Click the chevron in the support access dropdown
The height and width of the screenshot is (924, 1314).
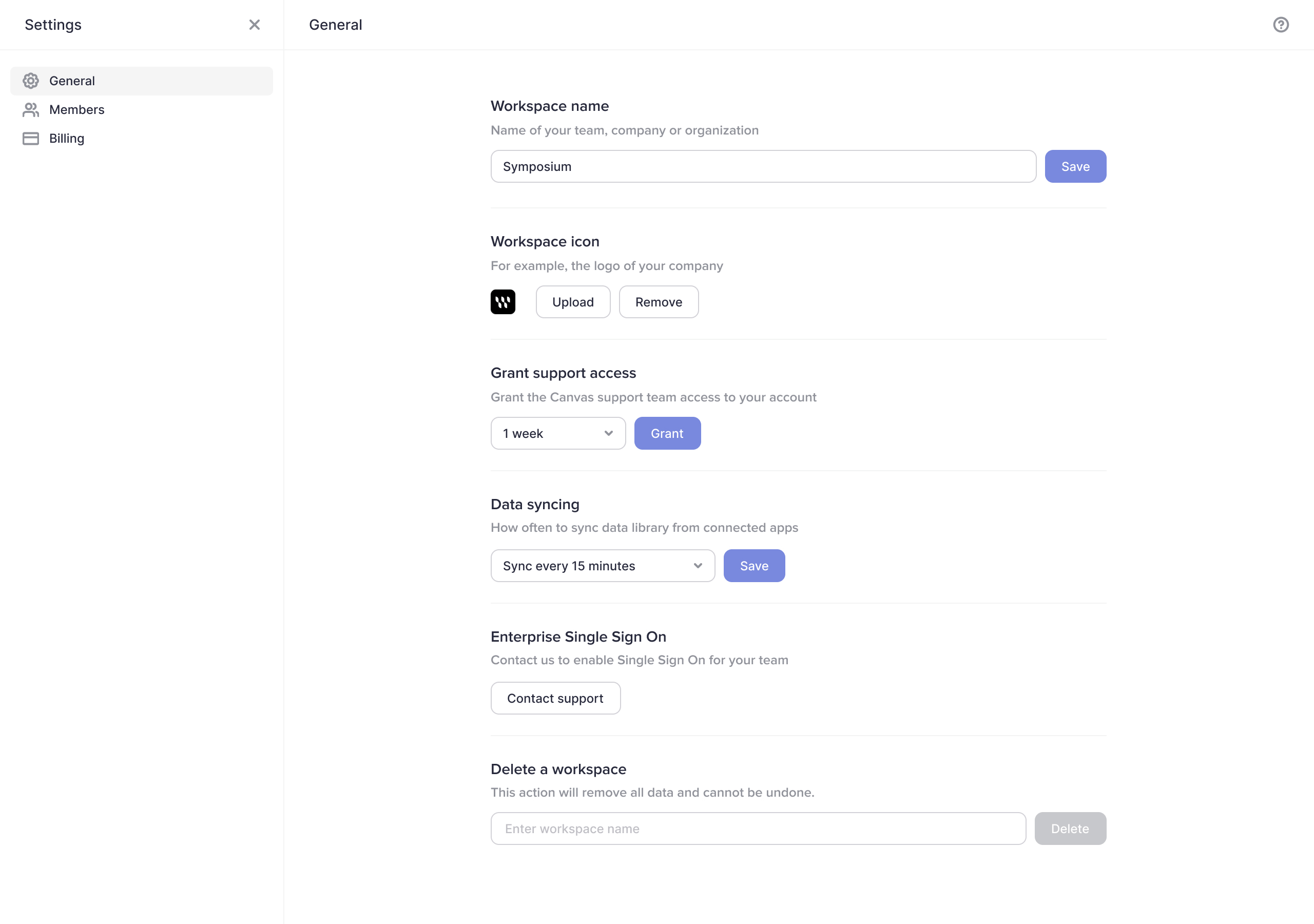click(608, 433)
